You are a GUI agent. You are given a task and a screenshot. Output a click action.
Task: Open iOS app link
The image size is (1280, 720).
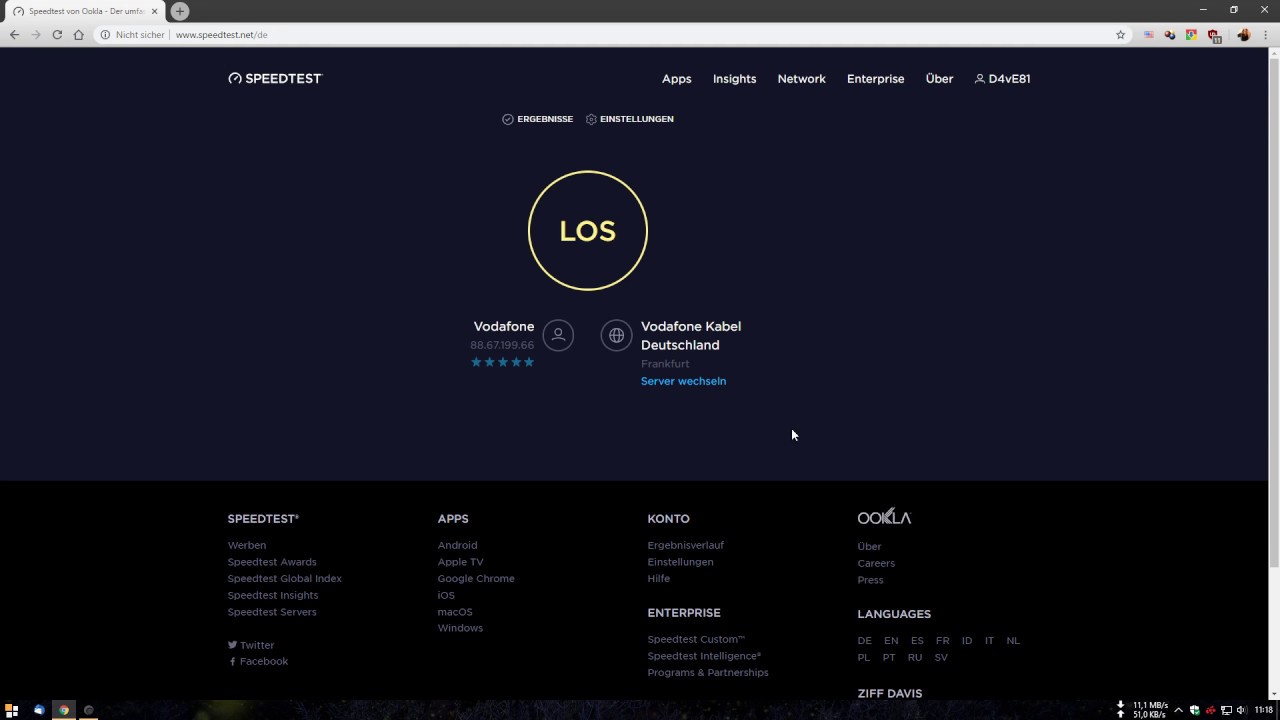446,595
